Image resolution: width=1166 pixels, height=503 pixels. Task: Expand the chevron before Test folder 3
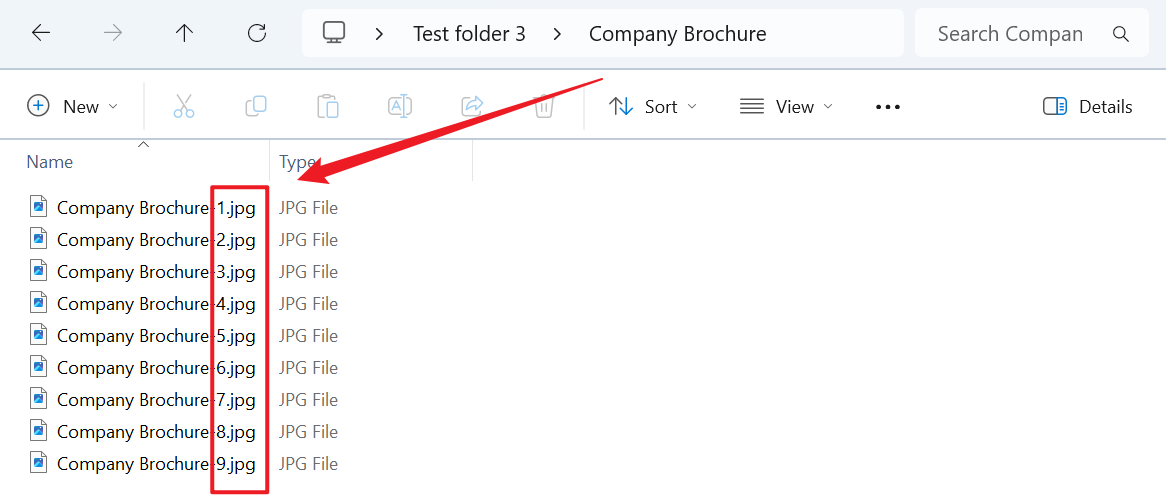379,34
